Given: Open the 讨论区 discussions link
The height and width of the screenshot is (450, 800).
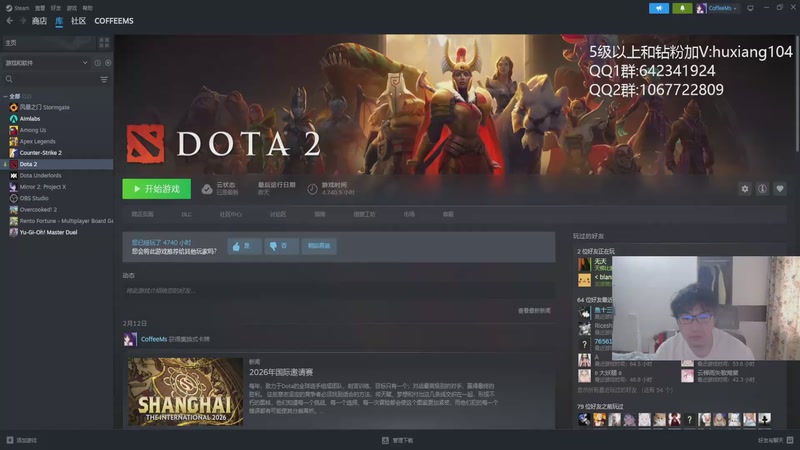Looking at the screenshot, I should pos(278,214).
